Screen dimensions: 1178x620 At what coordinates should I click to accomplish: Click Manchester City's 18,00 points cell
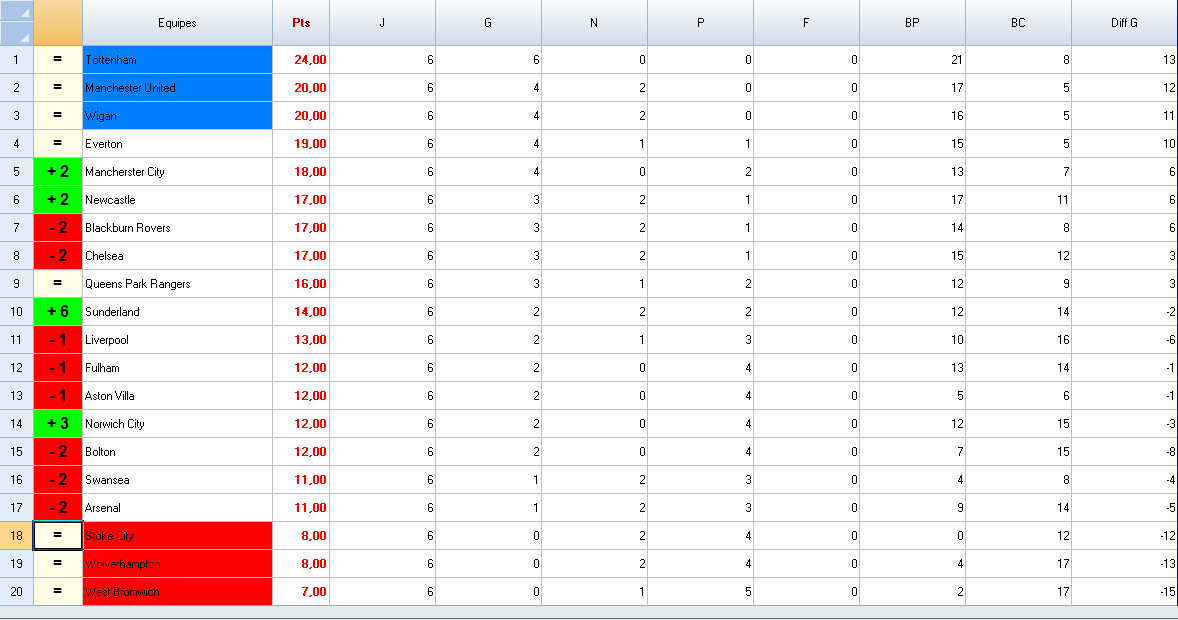(301, 171)
